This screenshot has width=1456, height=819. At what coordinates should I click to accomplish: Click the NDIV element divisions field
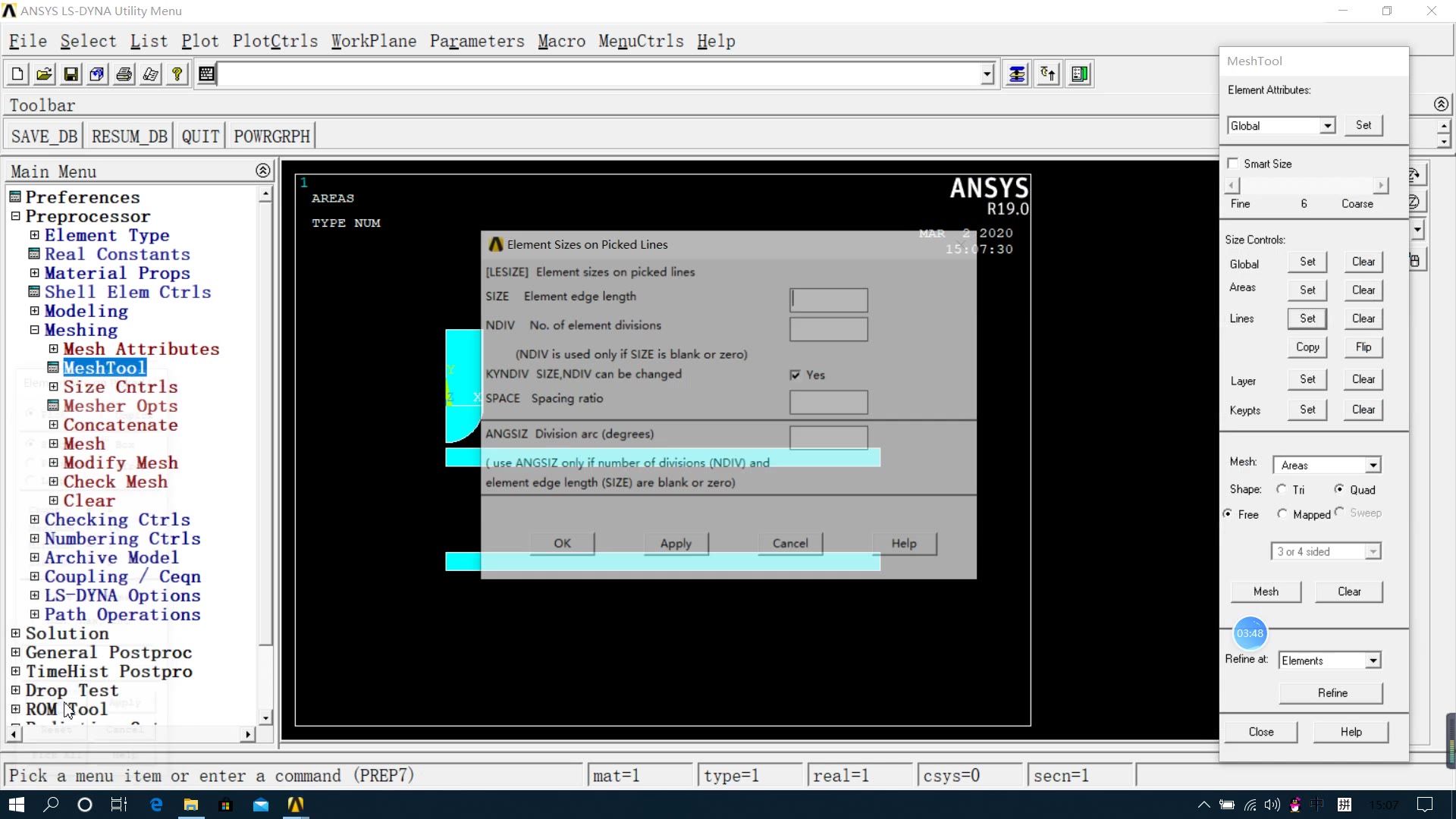828,329
